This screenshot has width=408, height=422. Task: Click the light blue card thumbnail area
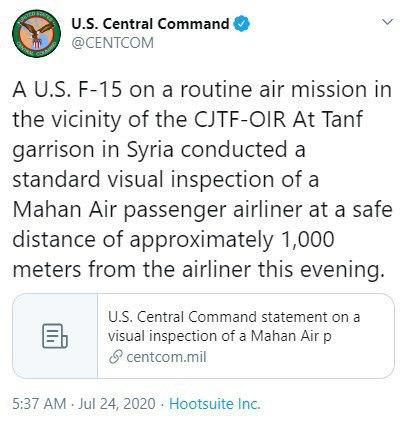pyautogui.click(x=55, y=336)
